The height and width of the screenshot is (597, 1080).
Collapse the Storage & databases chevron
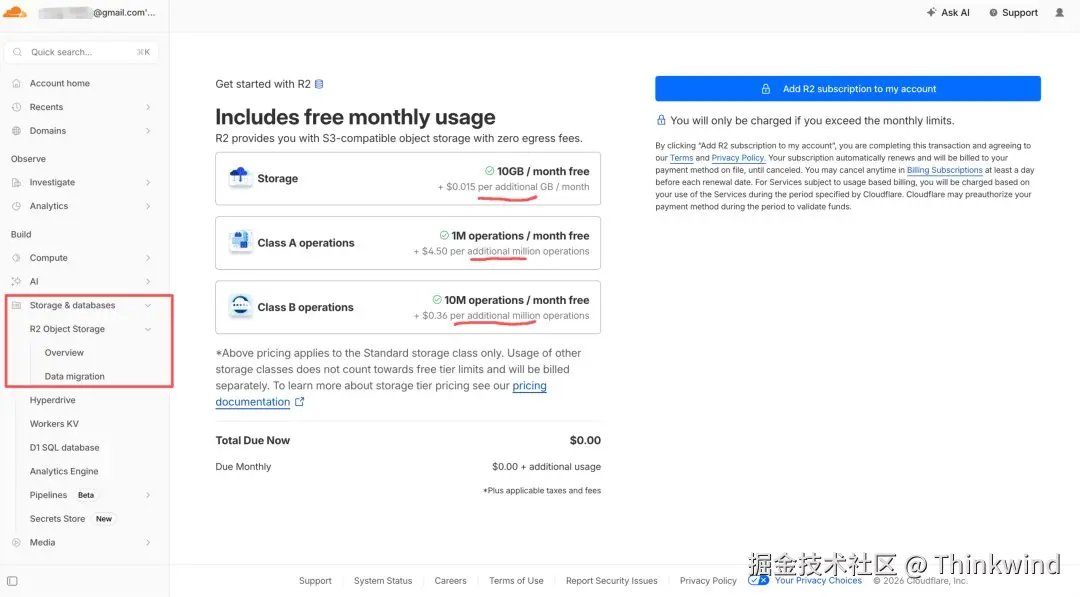148,305
